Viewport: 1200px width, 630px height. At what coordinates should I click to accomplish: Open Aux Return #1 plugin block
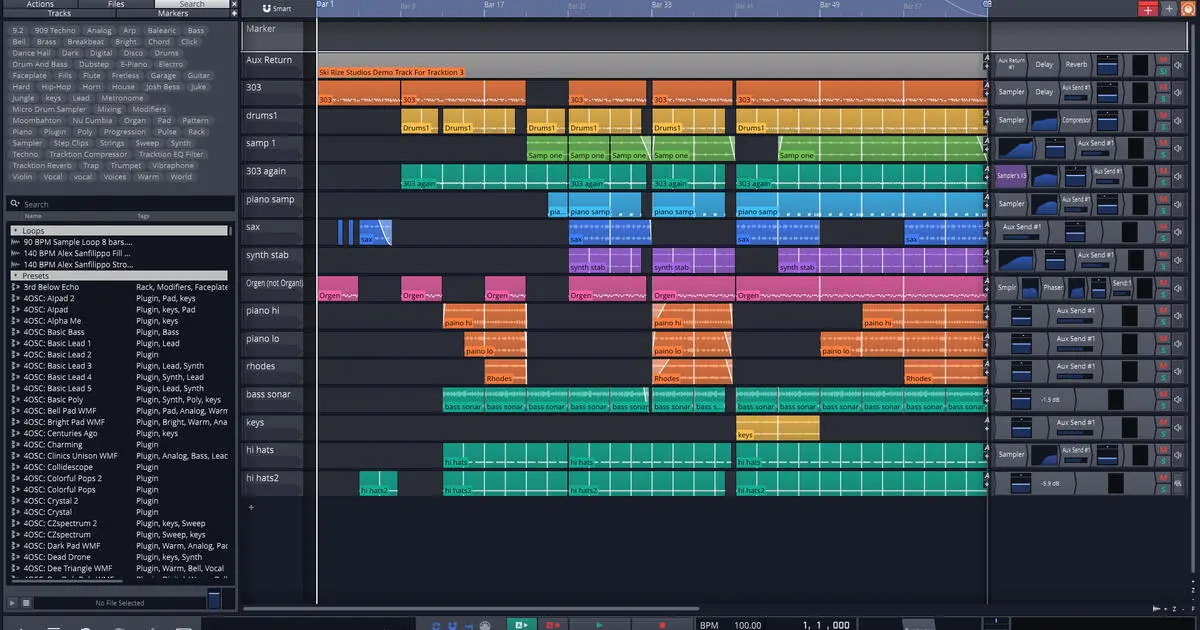[x=1012, y=64]
